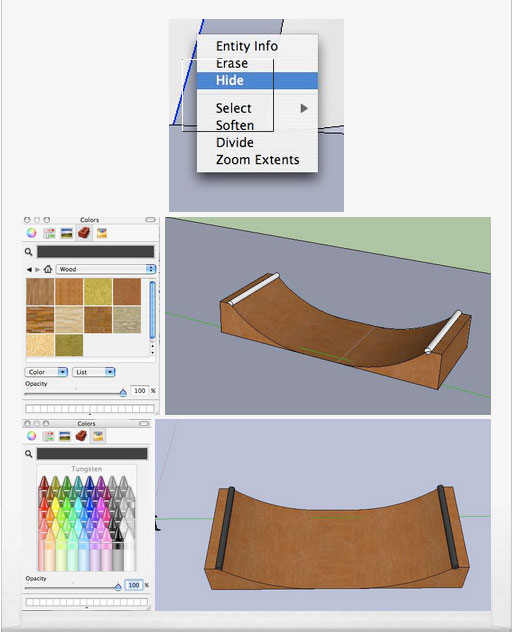This screenshot has height=632, width=514.
Task: Click the blue scrollbar thumb beside wood swatches
Action: [152, 310]
